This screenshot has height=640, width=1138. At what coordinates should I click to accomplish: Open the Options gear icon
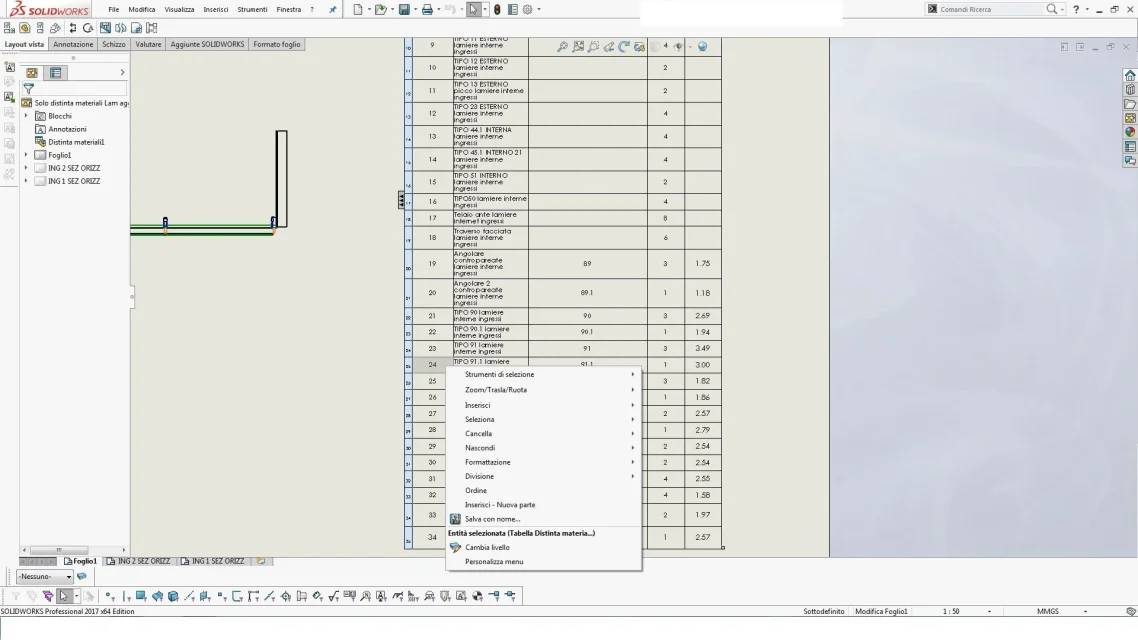pyautogui.click(x=528, y=9)
